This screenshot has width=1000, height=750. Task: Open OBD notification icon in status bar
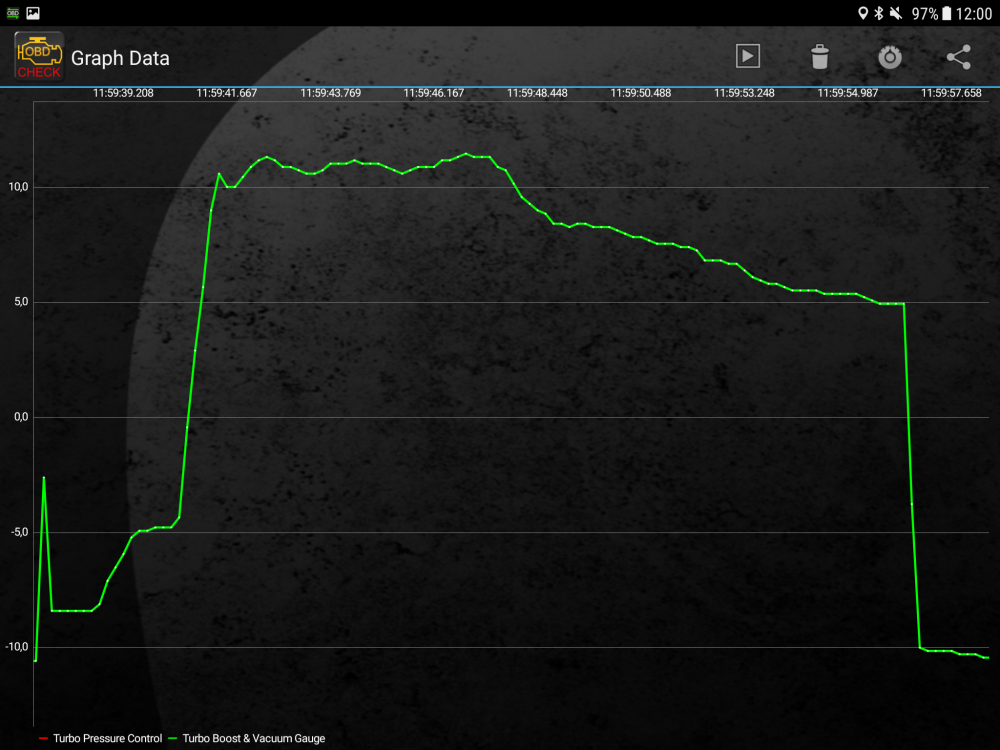coord(13,13)
